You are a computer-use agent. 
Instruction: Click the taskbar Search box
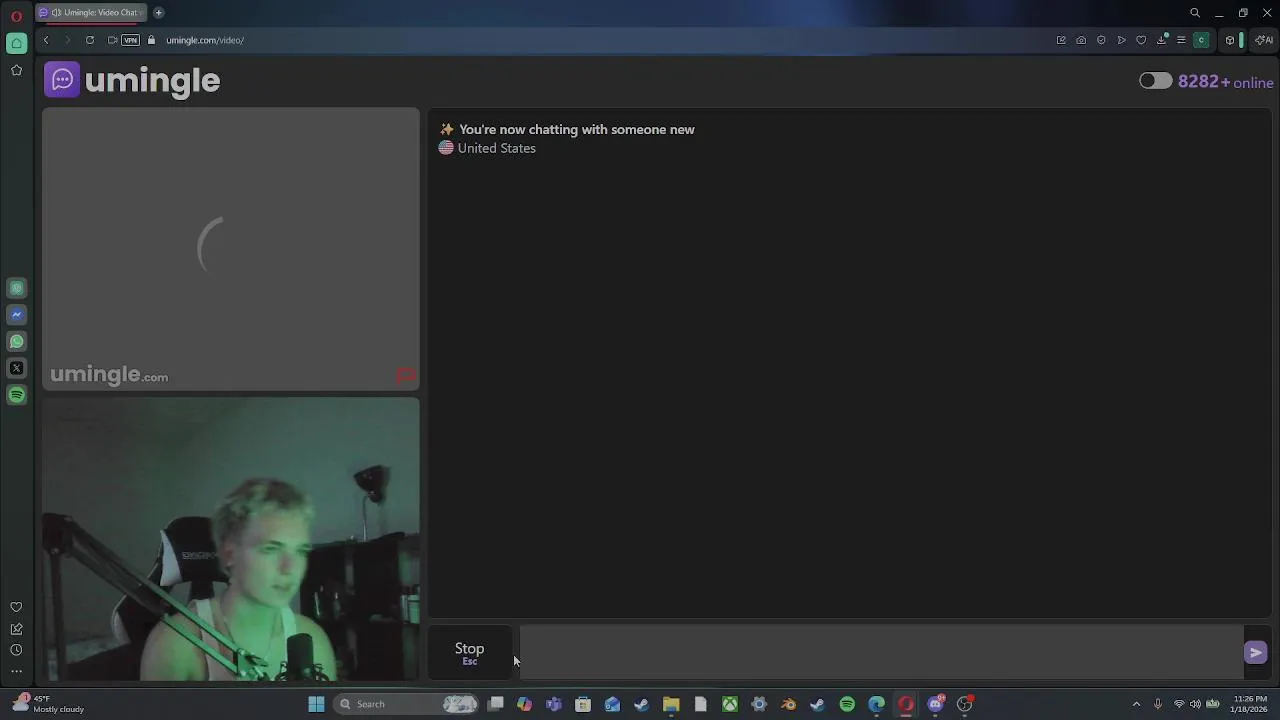407,704
